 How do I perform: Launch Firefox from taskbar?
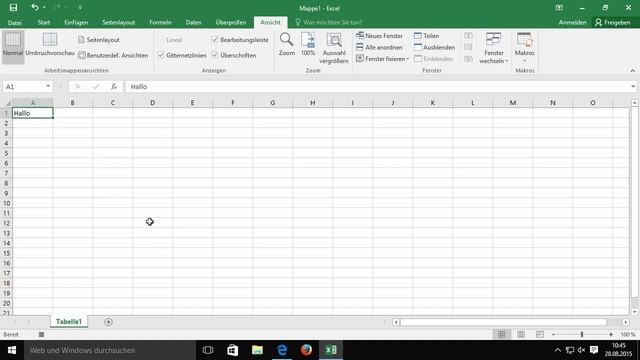tap(306, 350)
